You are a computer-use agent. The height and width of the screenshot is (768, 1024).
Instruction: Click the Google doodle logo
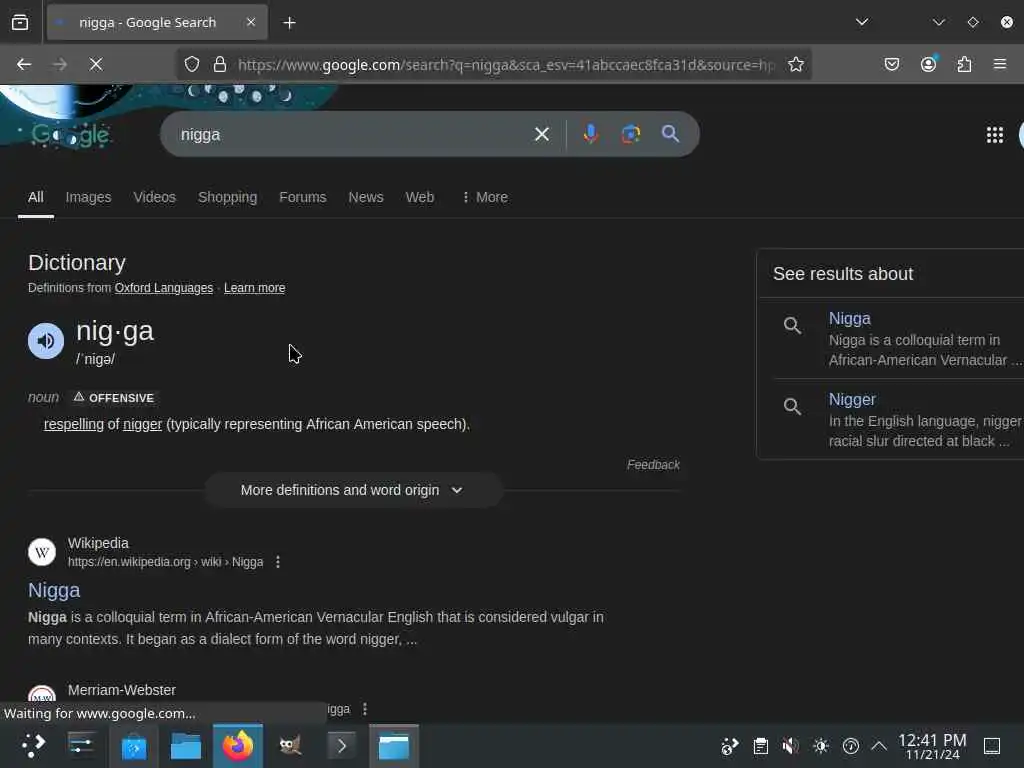(71, 135)
